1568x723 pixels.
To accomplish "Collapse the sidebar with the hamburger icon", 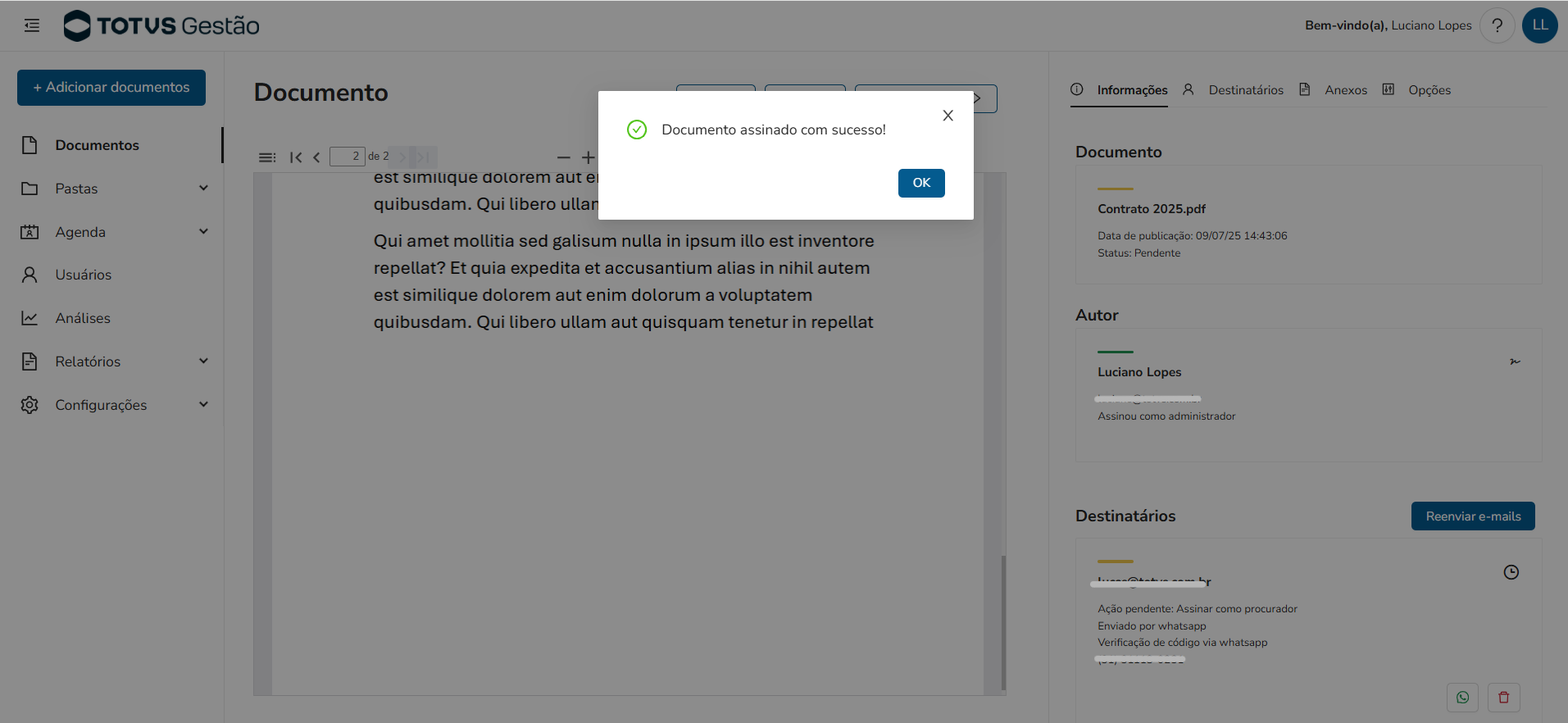I will click(x=32, y=25).
